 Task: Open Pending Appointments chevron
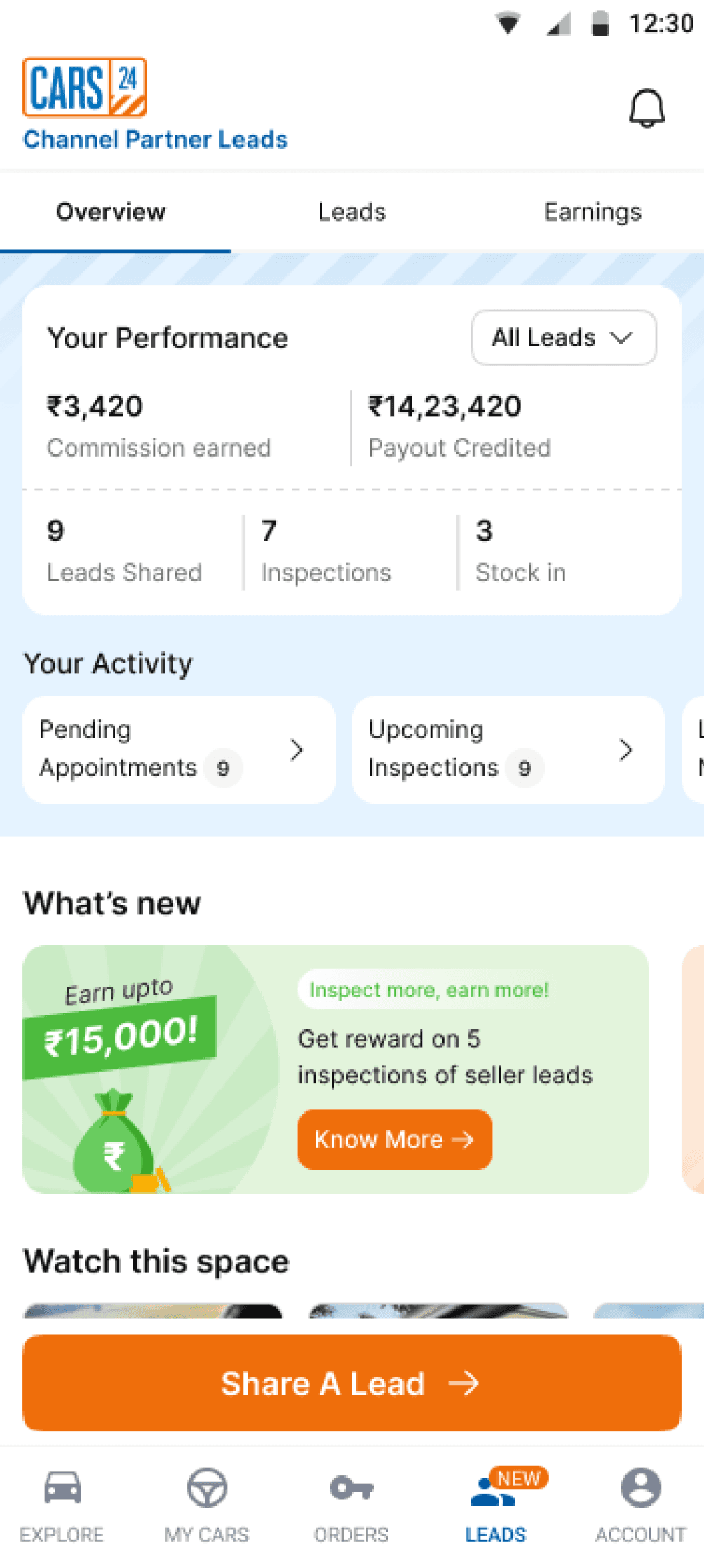(297, 750)
